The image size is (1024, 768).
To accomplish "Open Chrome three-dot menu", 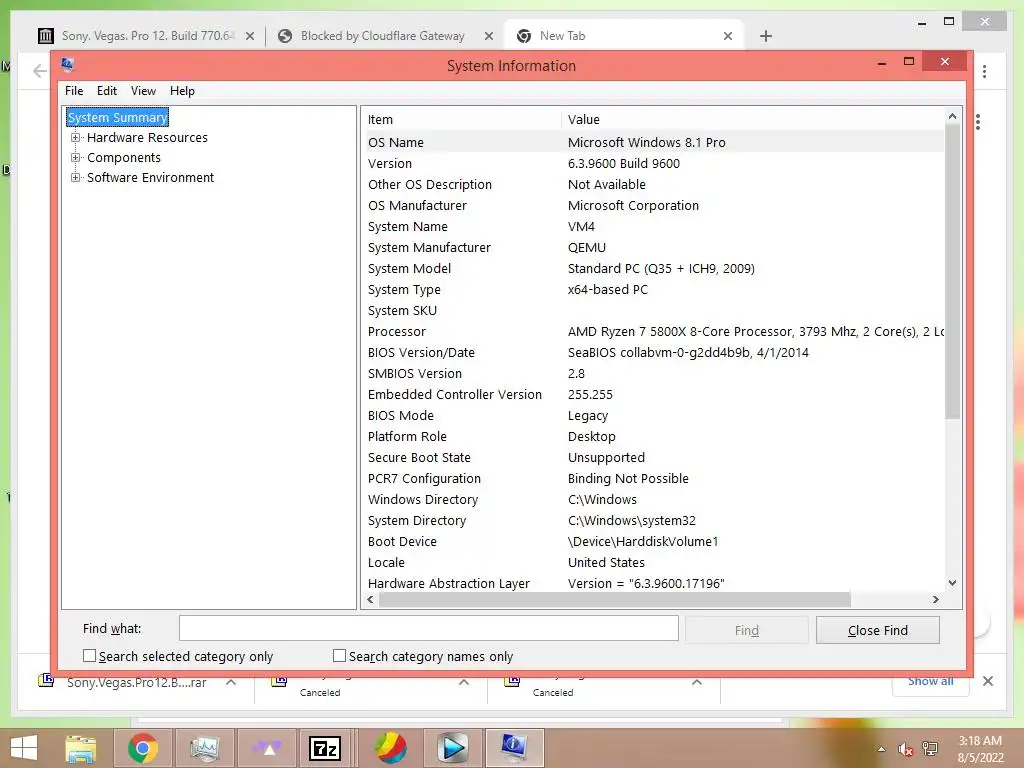I will click(984, 71).
